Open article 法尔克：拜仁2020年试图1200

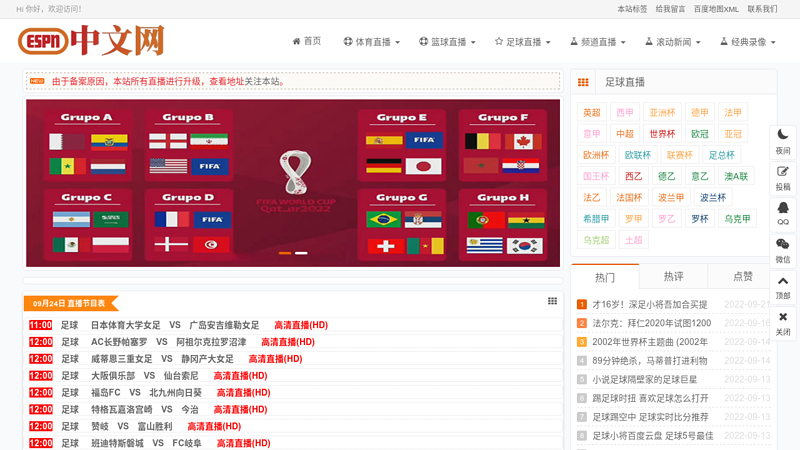652,323
